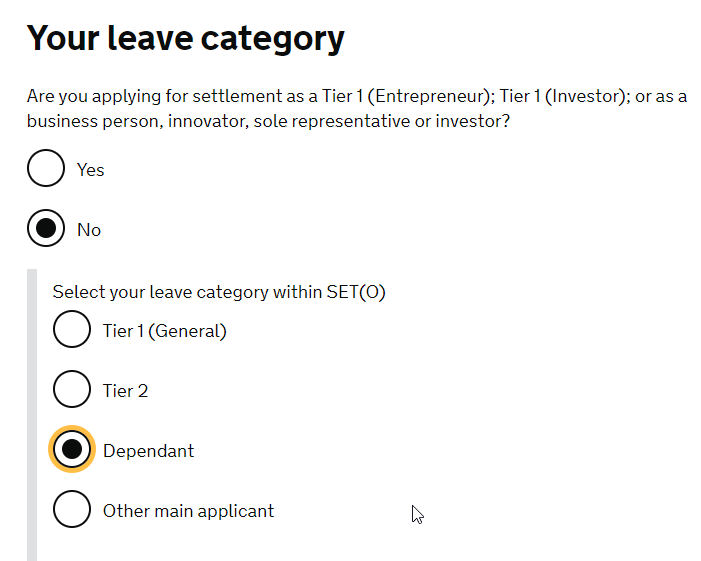Click "Select your leave category within SET(O)" text
Image resolution: width=701 pixels, height=561 pixels.
219,292
